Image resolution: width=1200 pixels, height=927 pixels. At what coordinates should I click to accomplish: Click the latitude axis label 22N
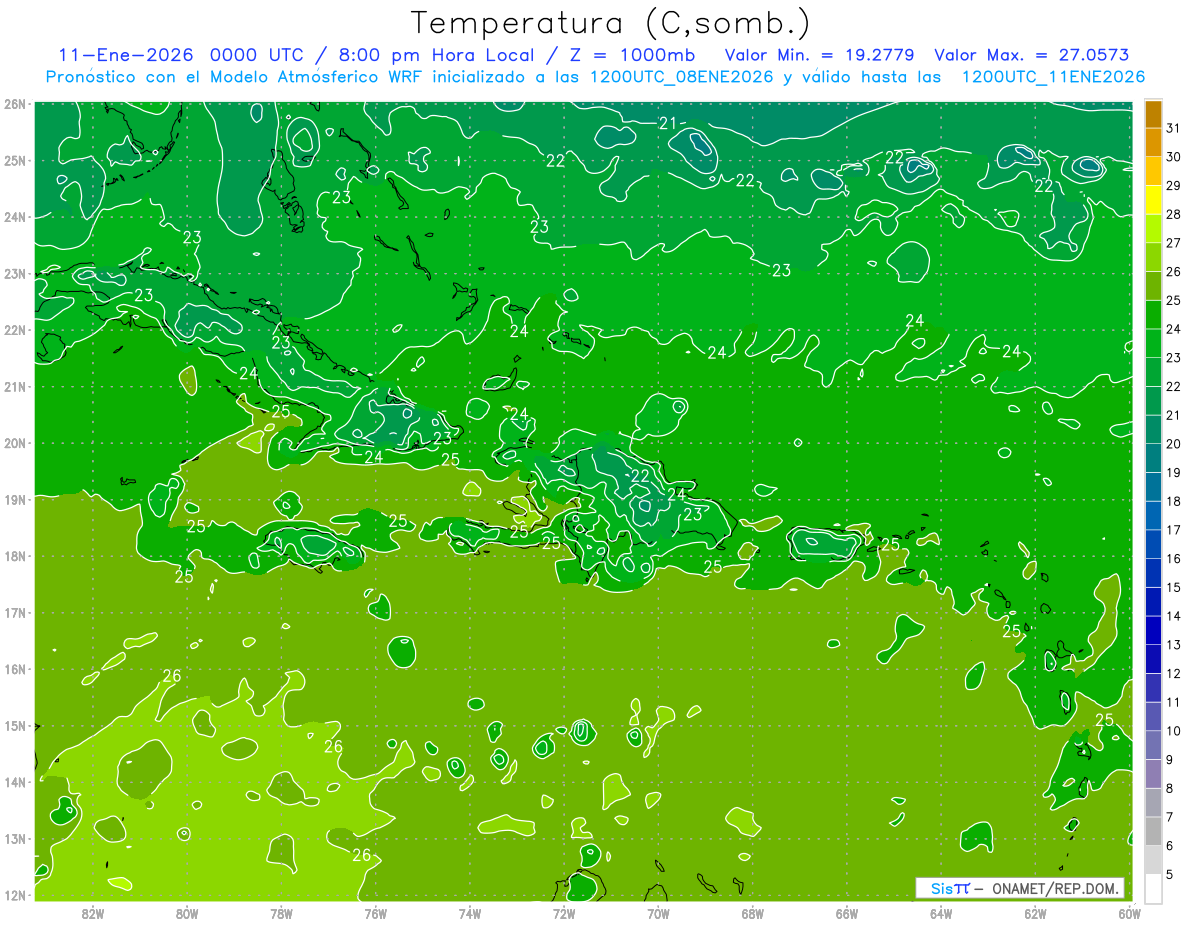[14, 329]
